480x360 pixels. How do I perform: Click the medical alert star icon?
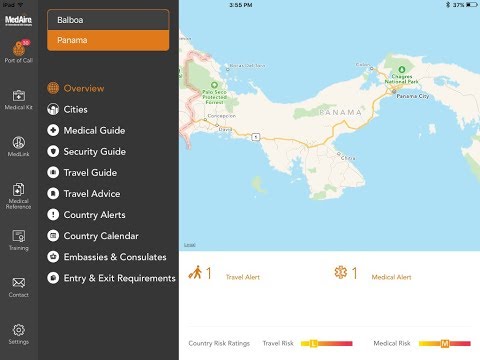pos(341,272)
